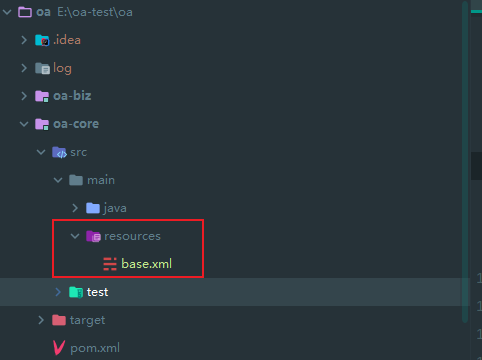Image resolution: width=482 pixels, height=360 pixels.
Task: Click the project tree vertical scrollbar
Action: point(465,162)
